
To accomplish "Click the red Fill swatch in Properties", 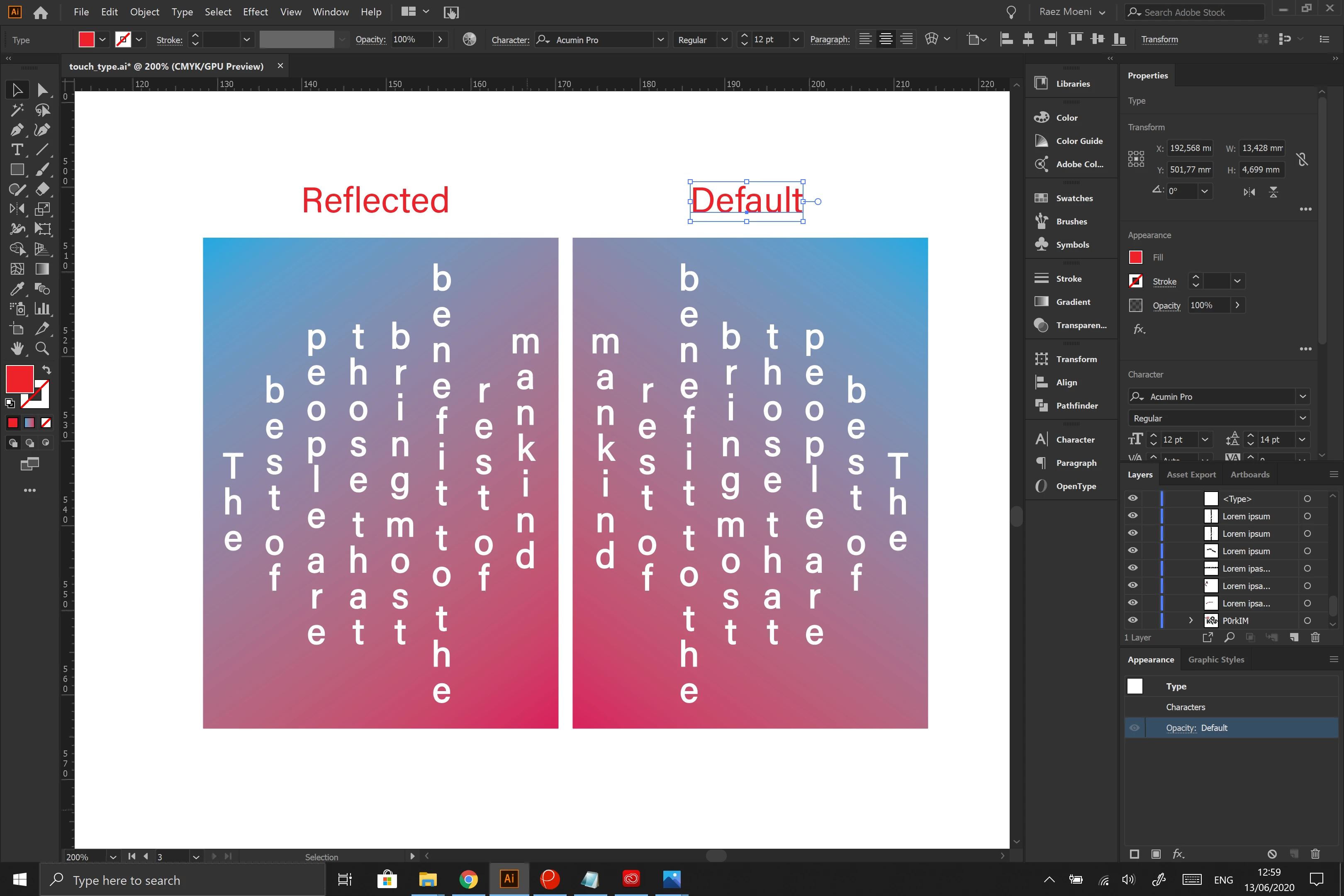I will point(1135,257).
